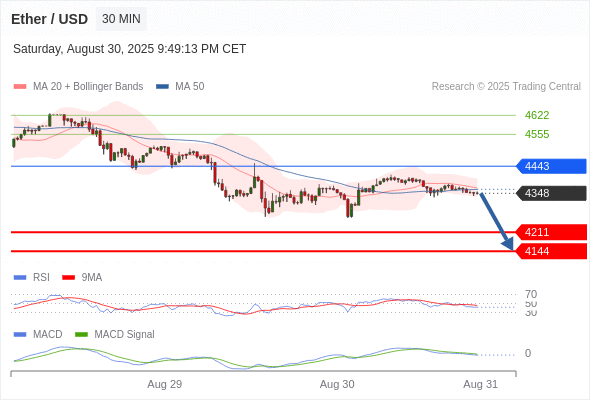Click the MACD Signal green legend swatch

81,334
